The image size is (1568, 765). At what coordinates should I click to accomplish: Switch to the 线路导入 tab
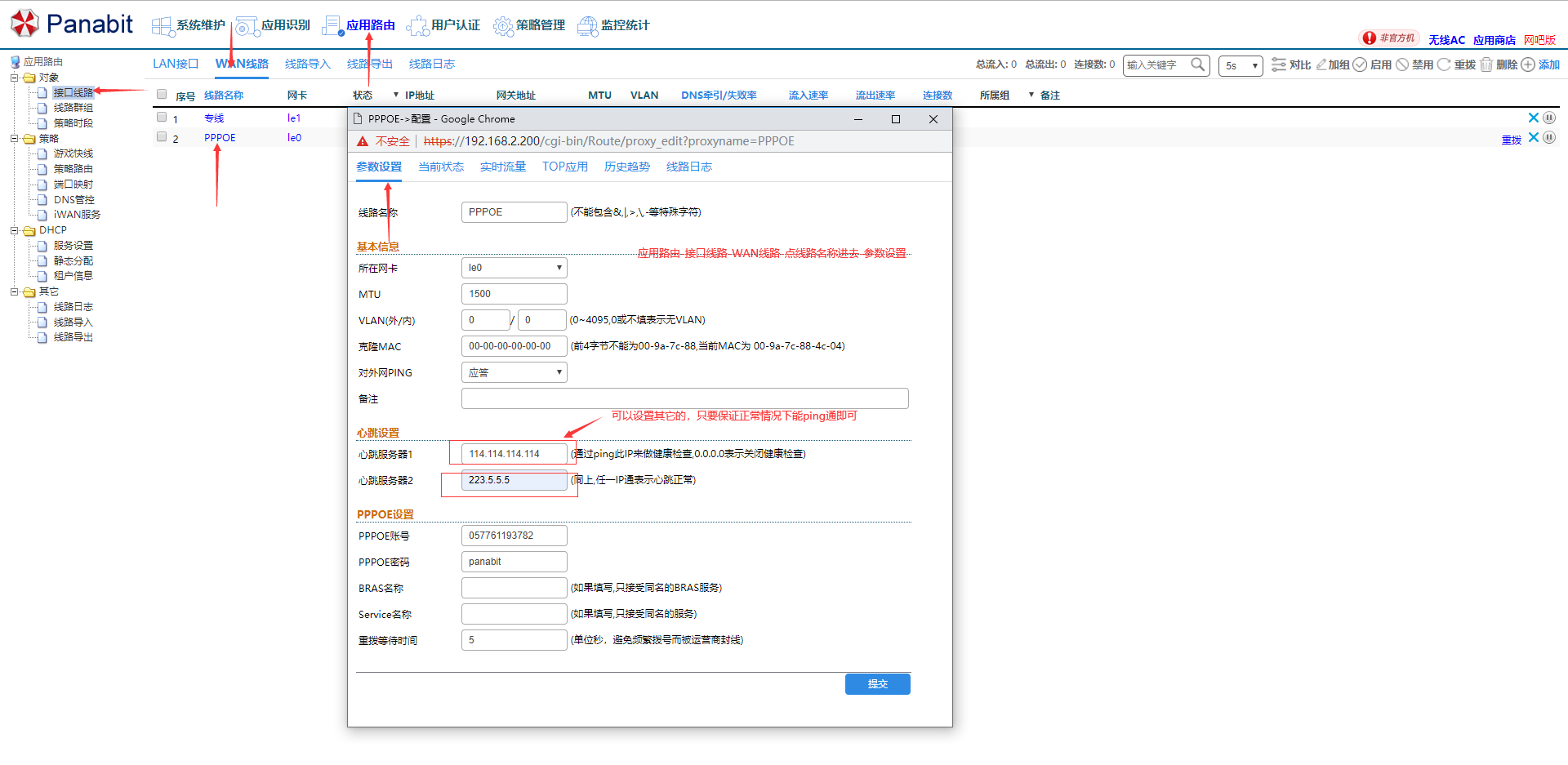(308, 64)
